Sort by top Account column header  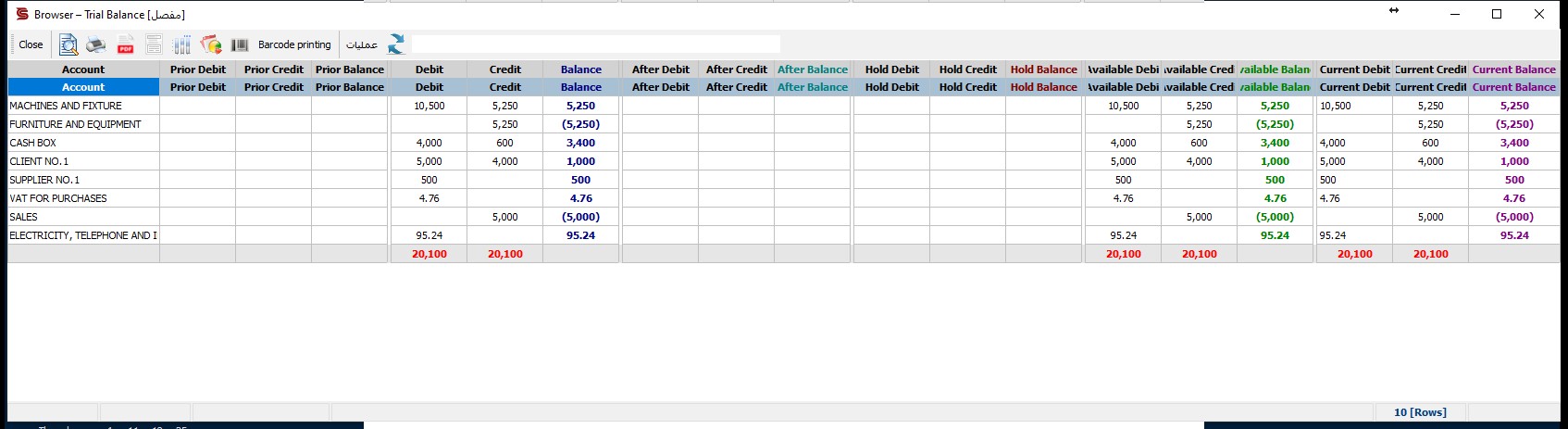83,69
